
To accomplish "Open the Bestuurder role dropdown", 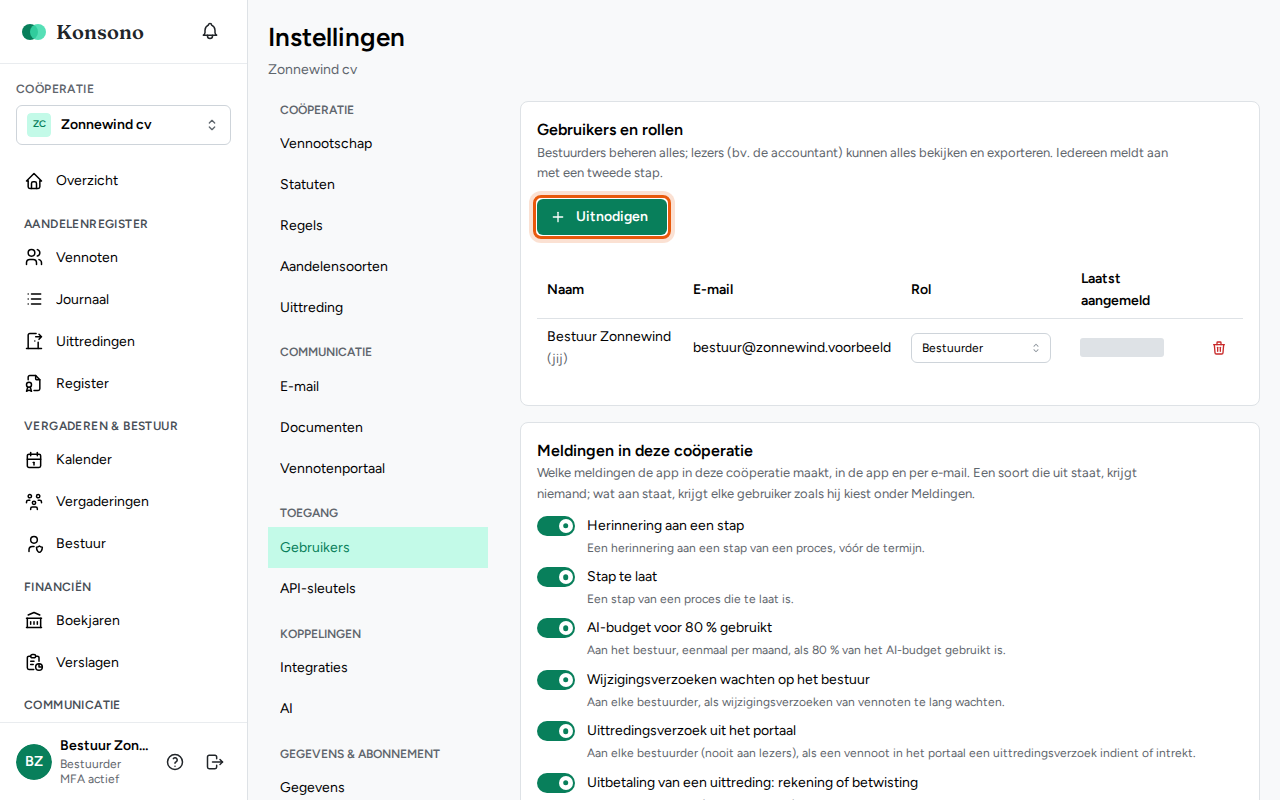I will 980,348.
